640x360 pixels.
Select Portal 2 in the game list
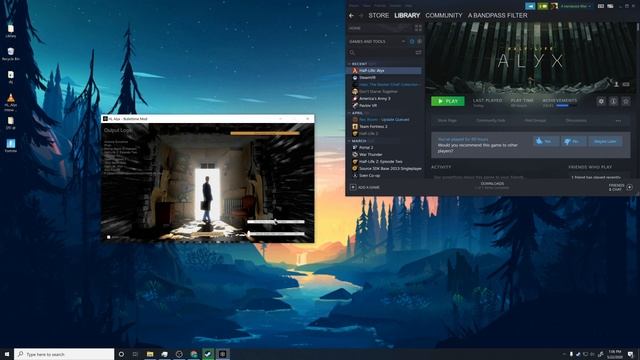(384, 147)
